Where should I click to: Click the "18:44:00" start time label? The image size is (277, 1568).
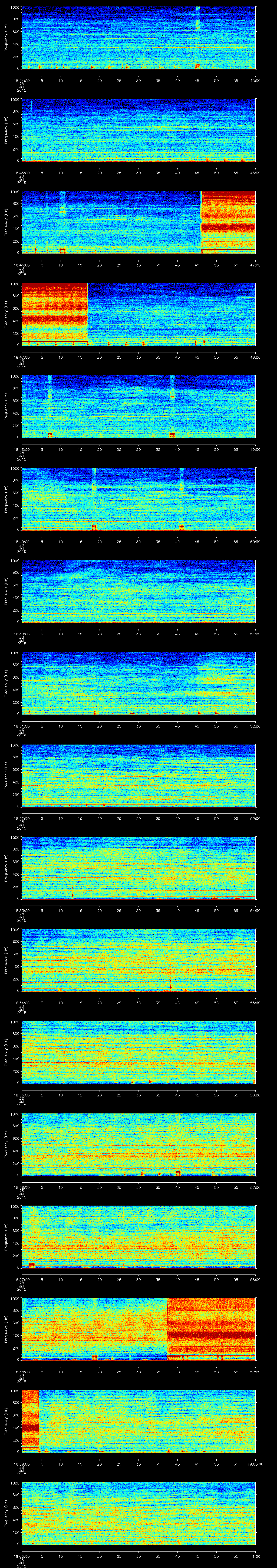tap(21, 80)
